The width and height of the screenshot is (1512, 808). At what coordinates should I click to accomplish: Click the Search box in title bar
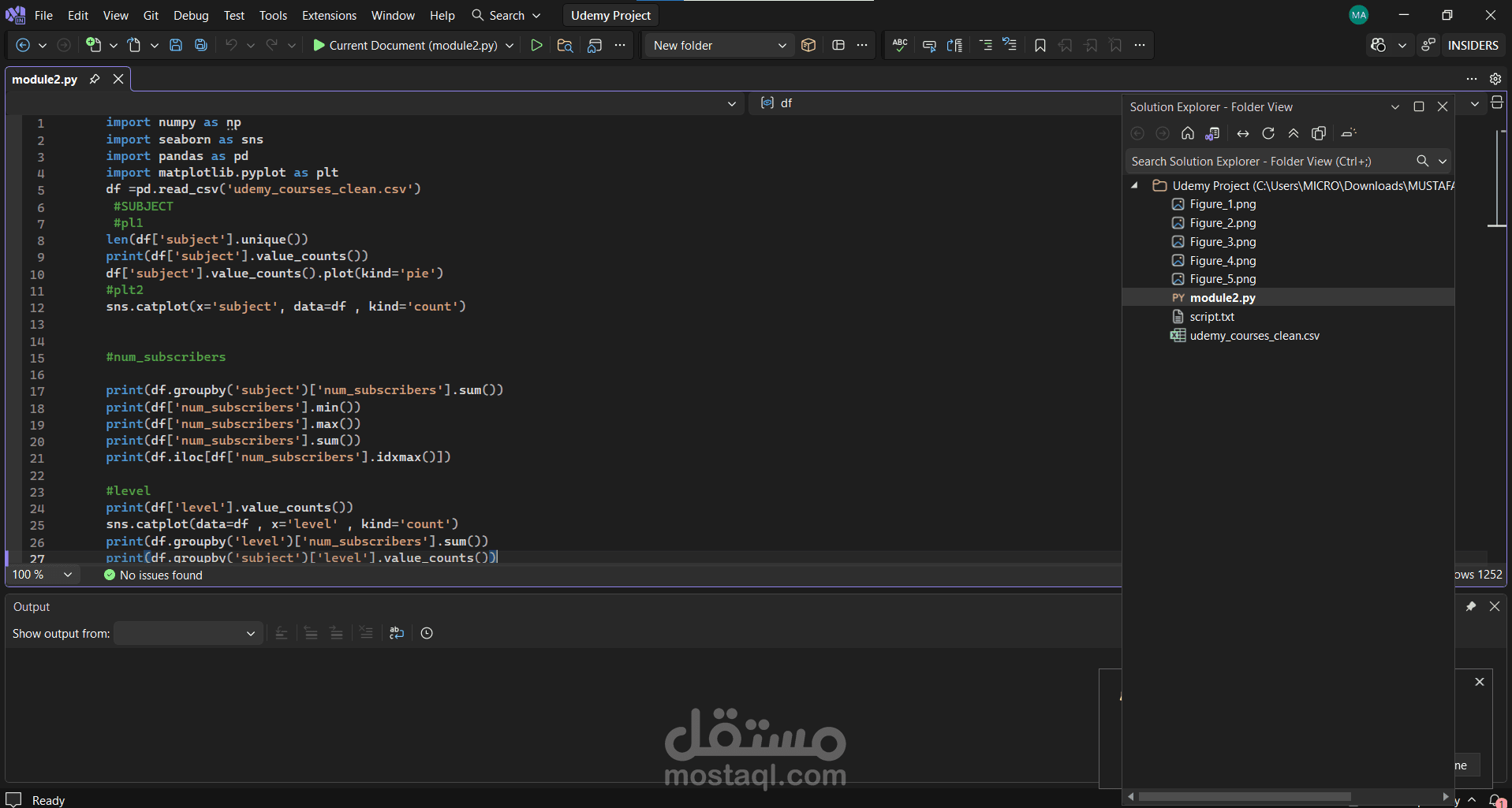pos(506,16)
